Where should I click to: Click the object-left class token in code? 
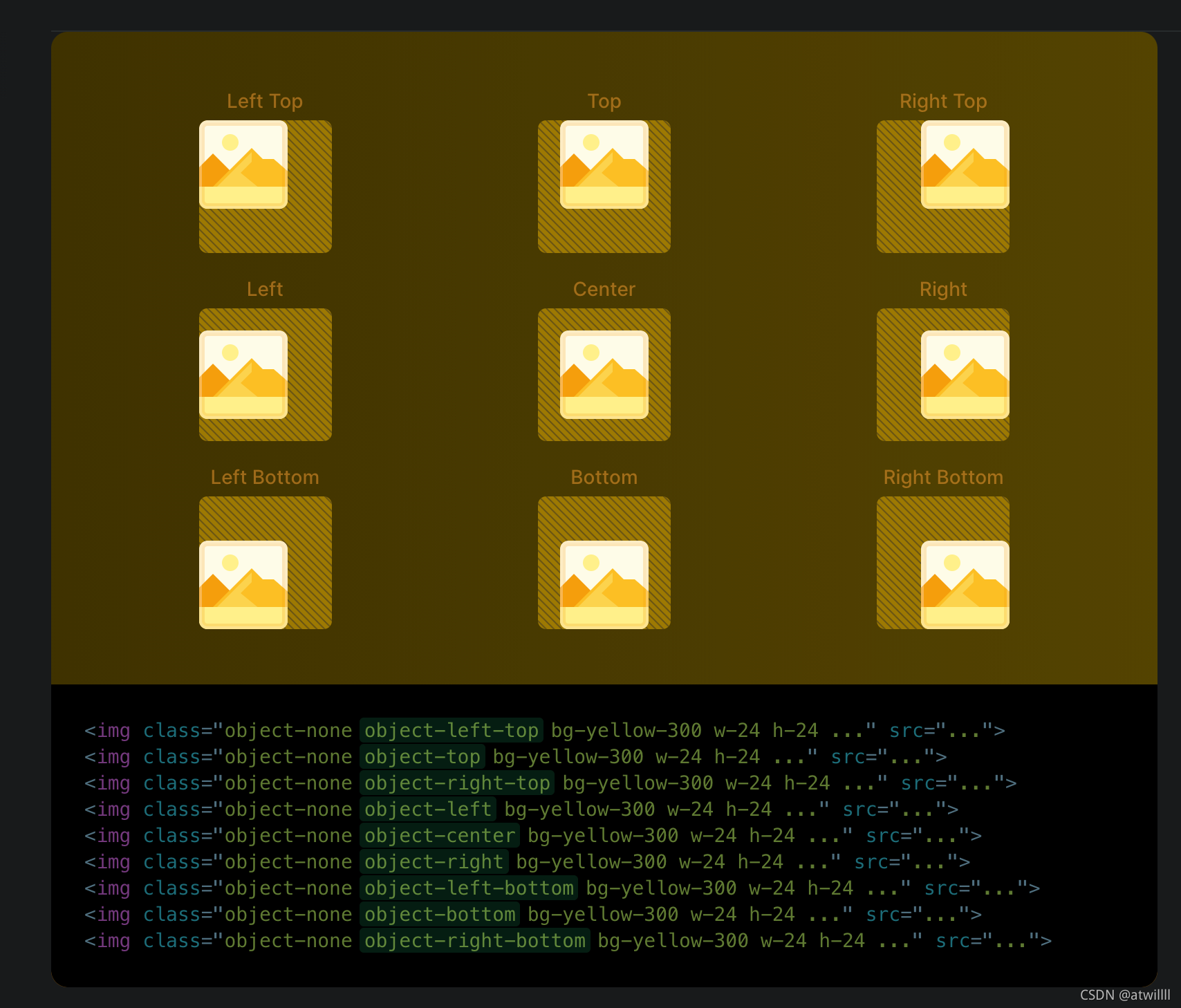point(427,809)
